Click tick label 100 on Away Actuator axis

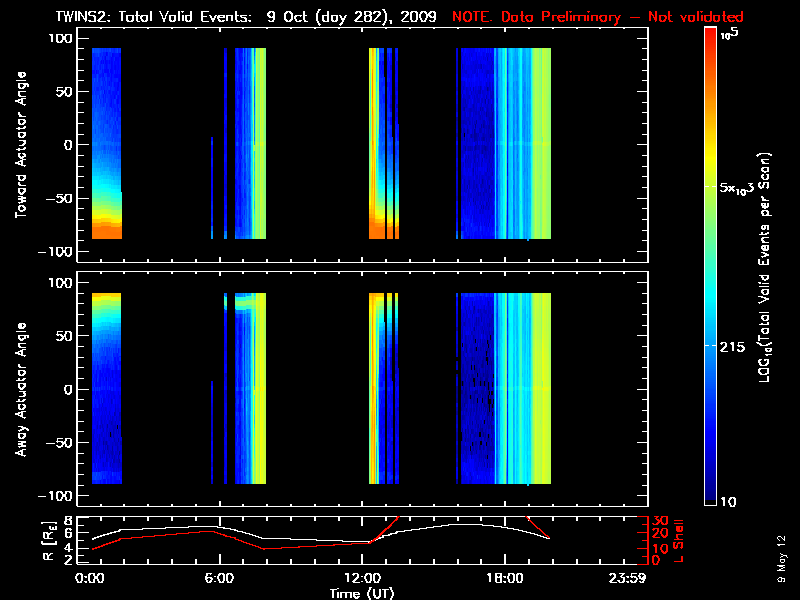(x=60, y=283)
